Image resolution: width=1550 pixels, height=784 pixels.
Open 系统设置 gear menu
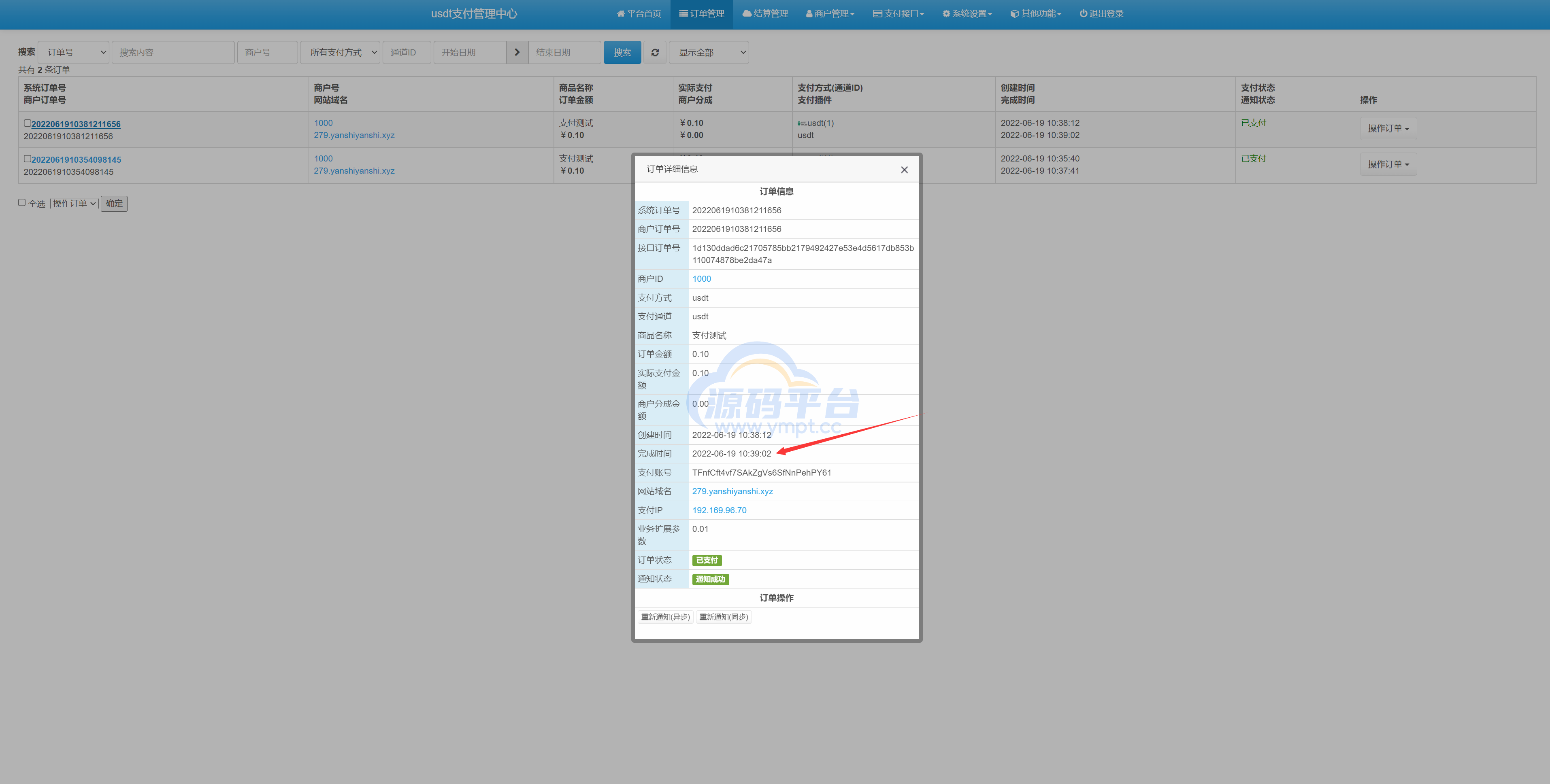(967, 13)
